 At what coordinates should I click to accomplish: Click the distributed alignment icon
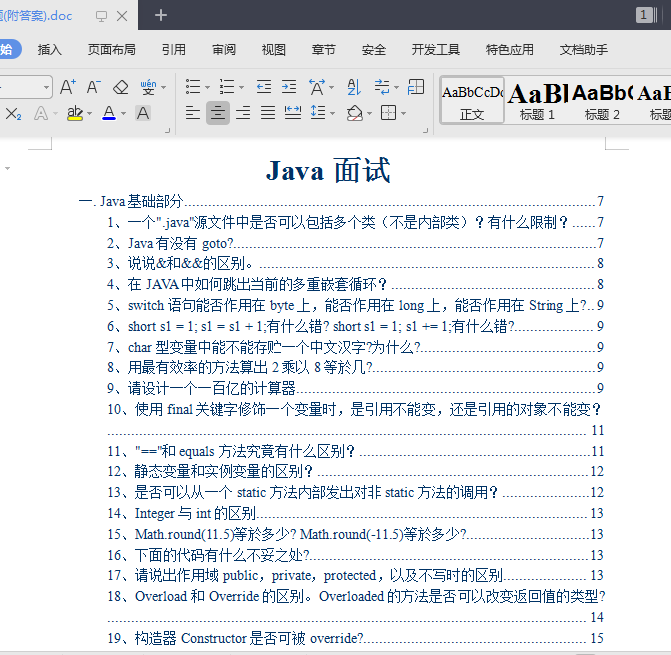click(293, 113)
